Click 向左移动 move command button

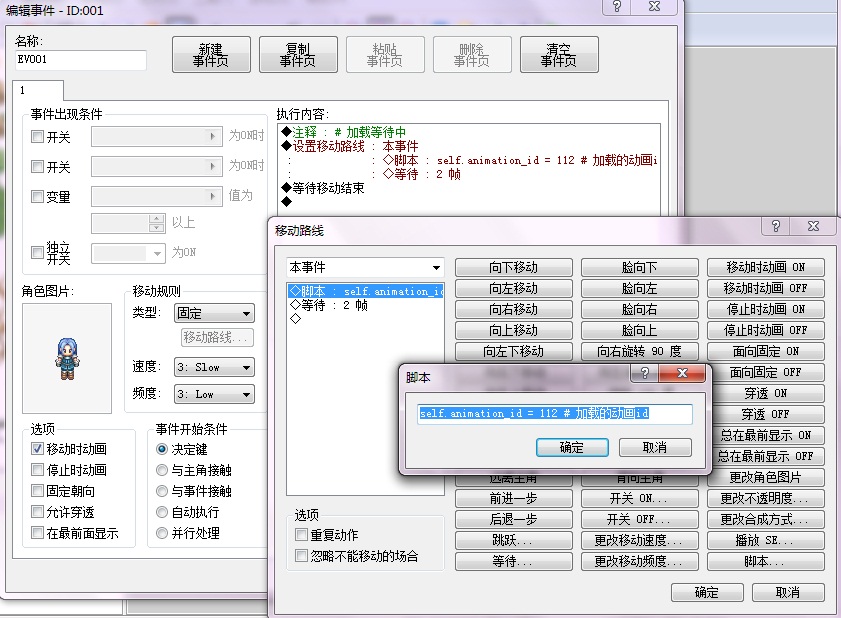(x=513, y=288)
